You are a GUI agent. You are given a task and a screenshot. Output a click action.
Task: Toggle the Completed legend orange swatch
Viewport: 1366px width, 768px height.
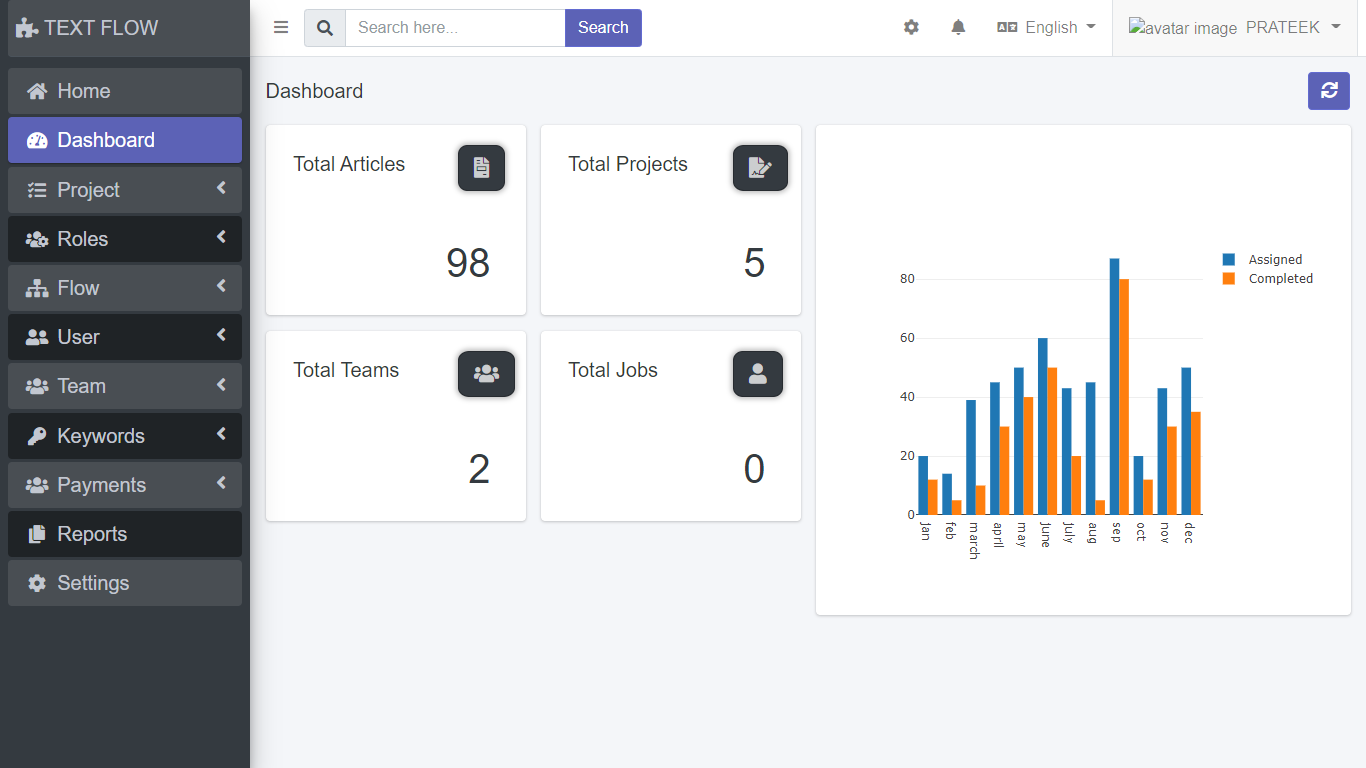1229,279
